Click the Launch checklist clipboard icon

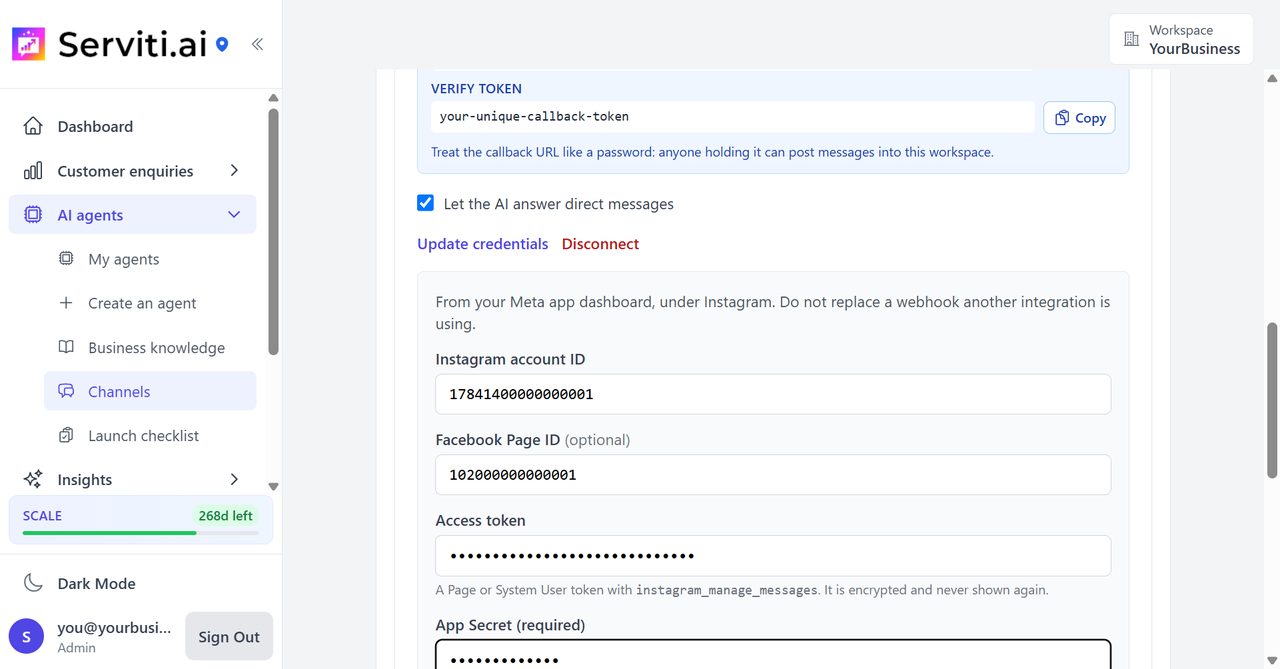tap(66, 435)
